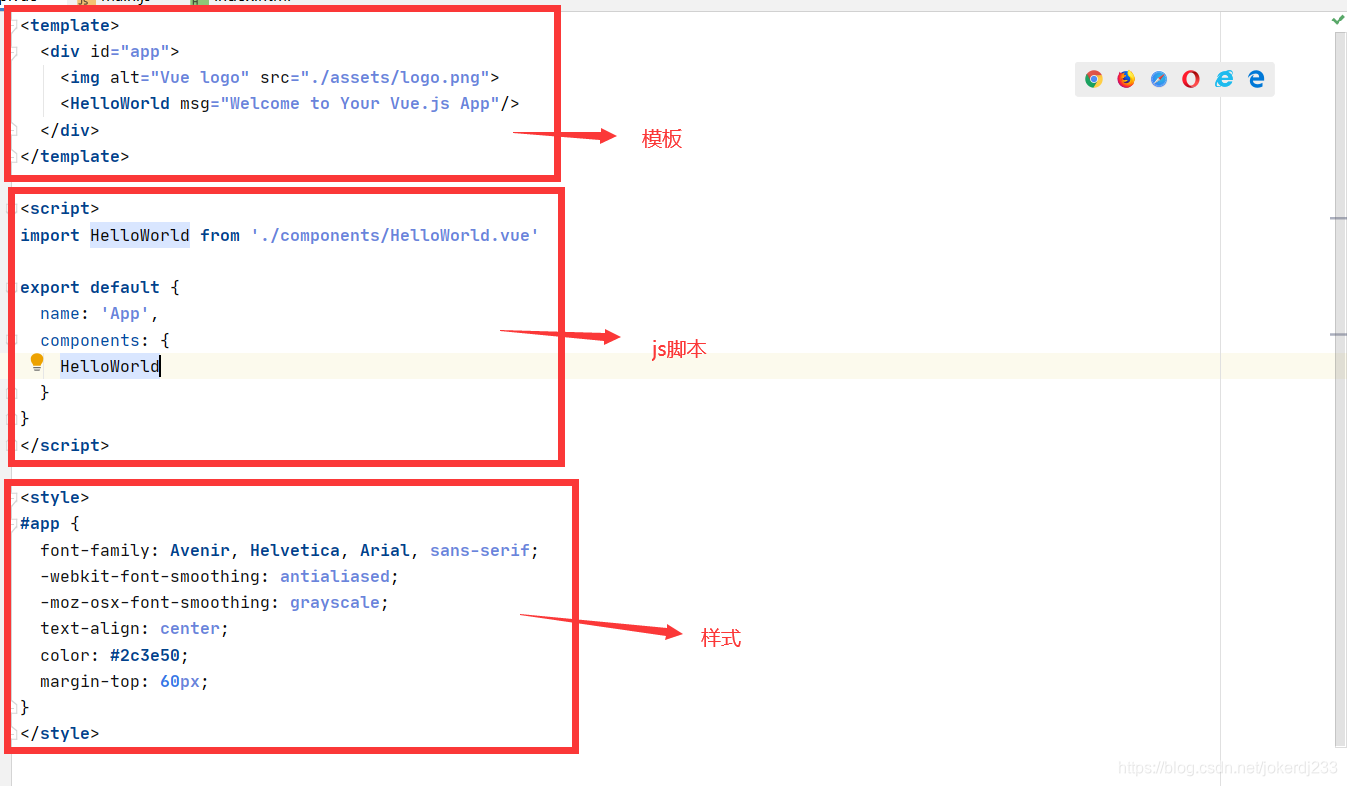The width and height of the screenshot is (1347, 786).
Task: Click the editor vertical scrollbar
Action: coord(1340,390)
